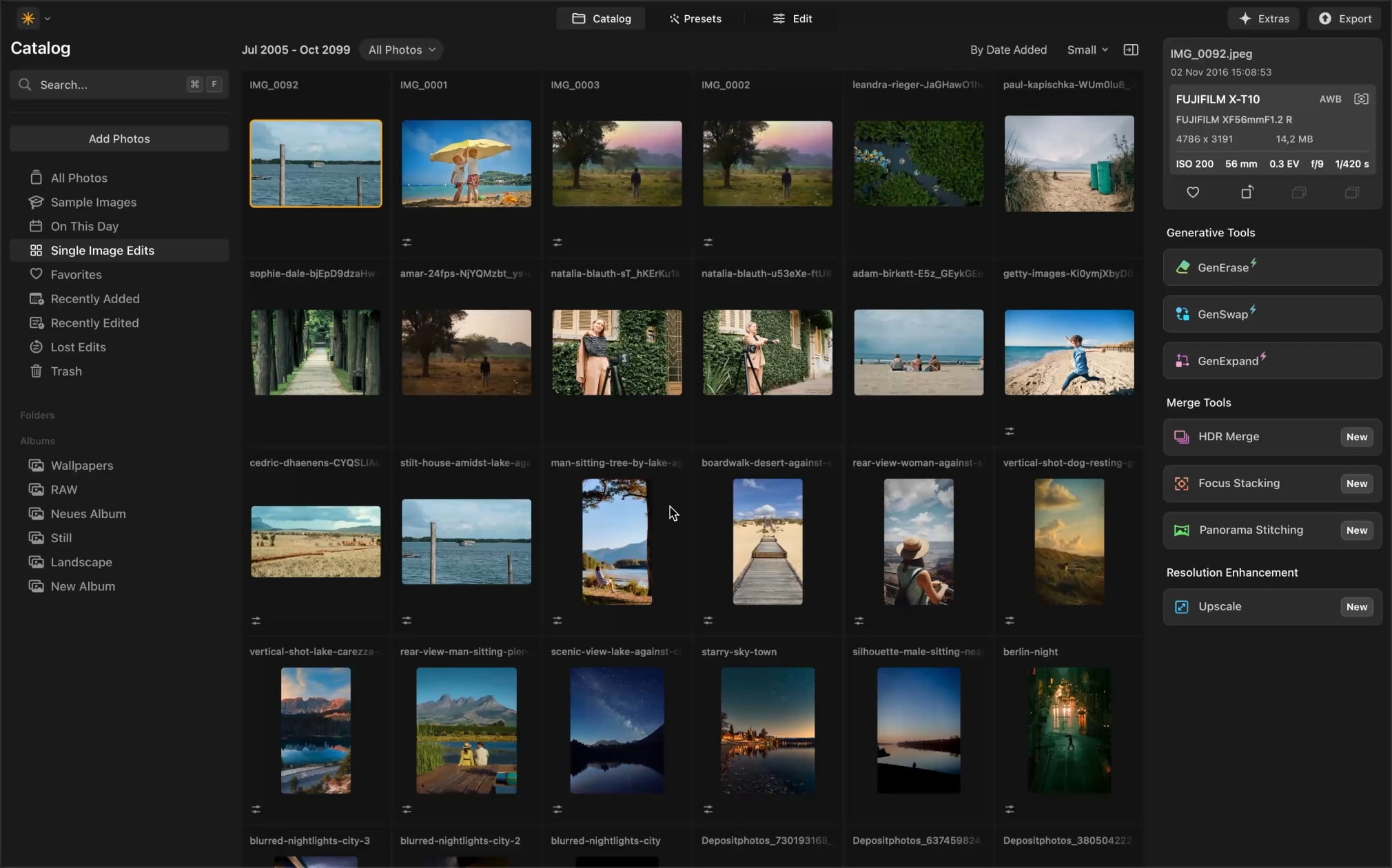Click the Folders section header
Screen dimensions: 1392x868
pos(37,415)
